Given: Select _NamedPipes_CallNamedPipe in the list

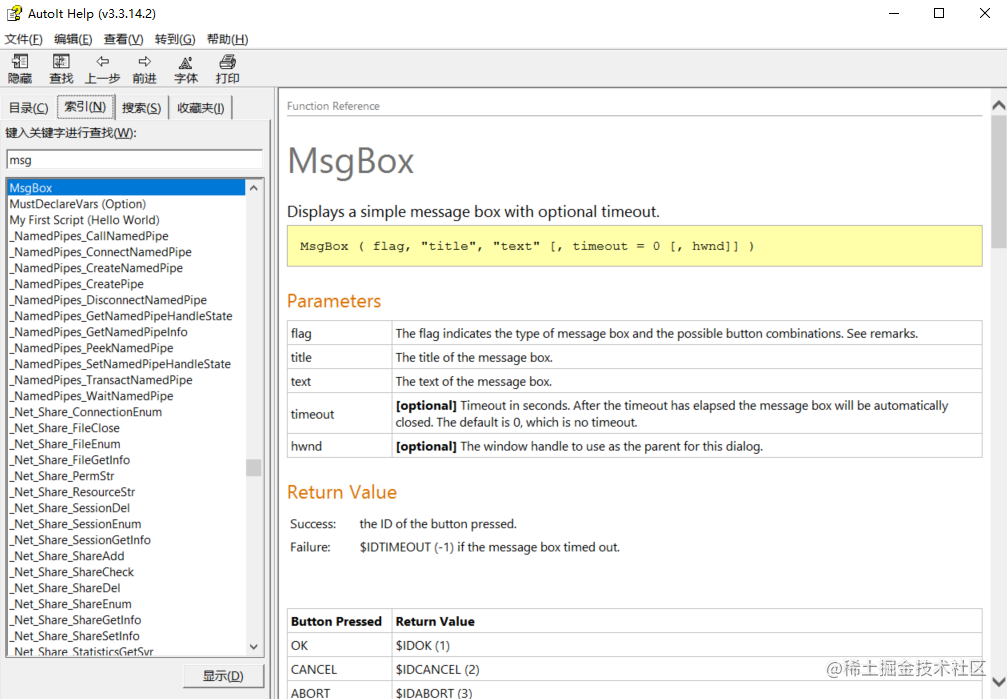Looking at the screenshot, I should pos(89,236).
